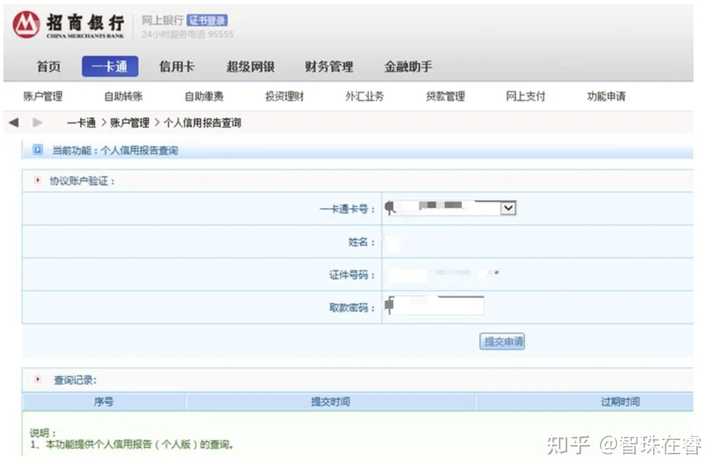Click the 一卡通卡号 combo box field

pyautogui.click(x=450, y=208)
